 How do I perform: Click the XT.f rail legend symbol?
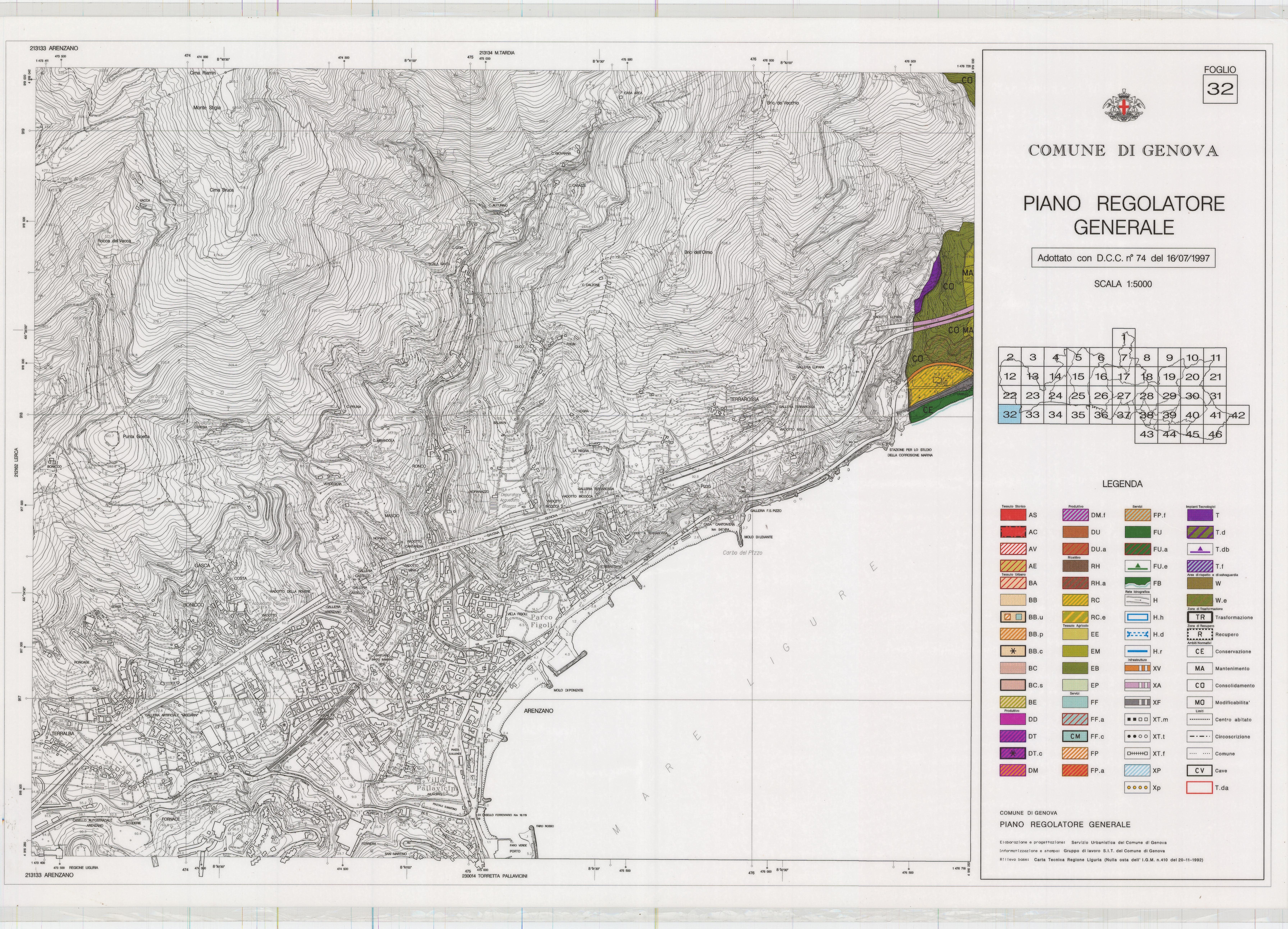(1138, 753)
